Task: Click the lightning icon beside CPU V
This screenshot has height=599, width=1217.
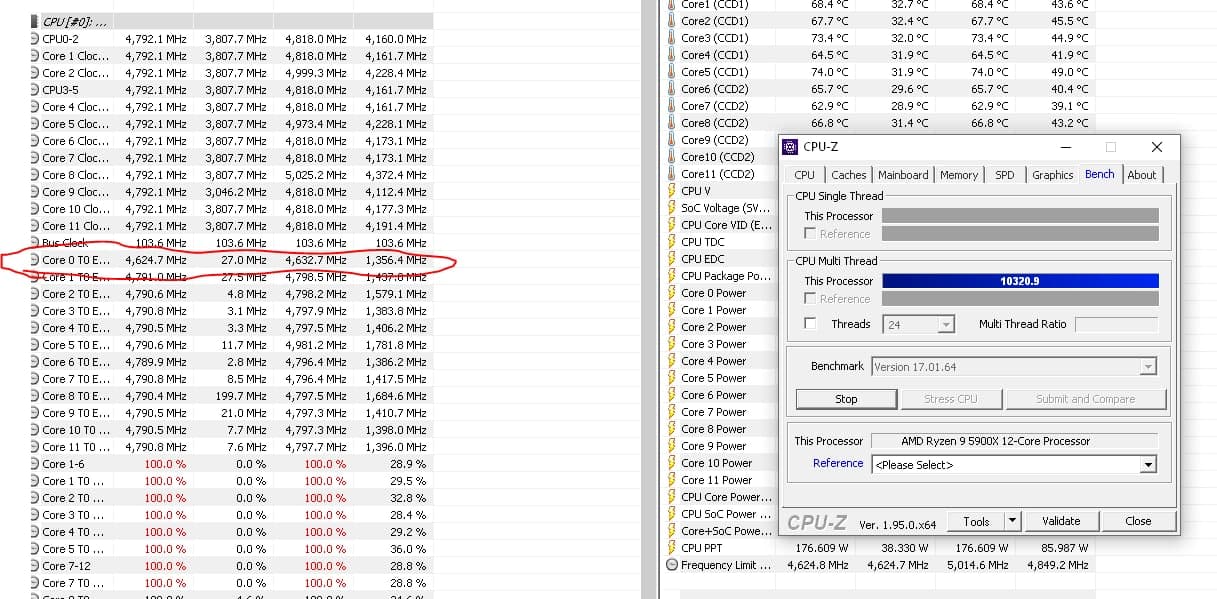Action: click(x=672, y=191)
